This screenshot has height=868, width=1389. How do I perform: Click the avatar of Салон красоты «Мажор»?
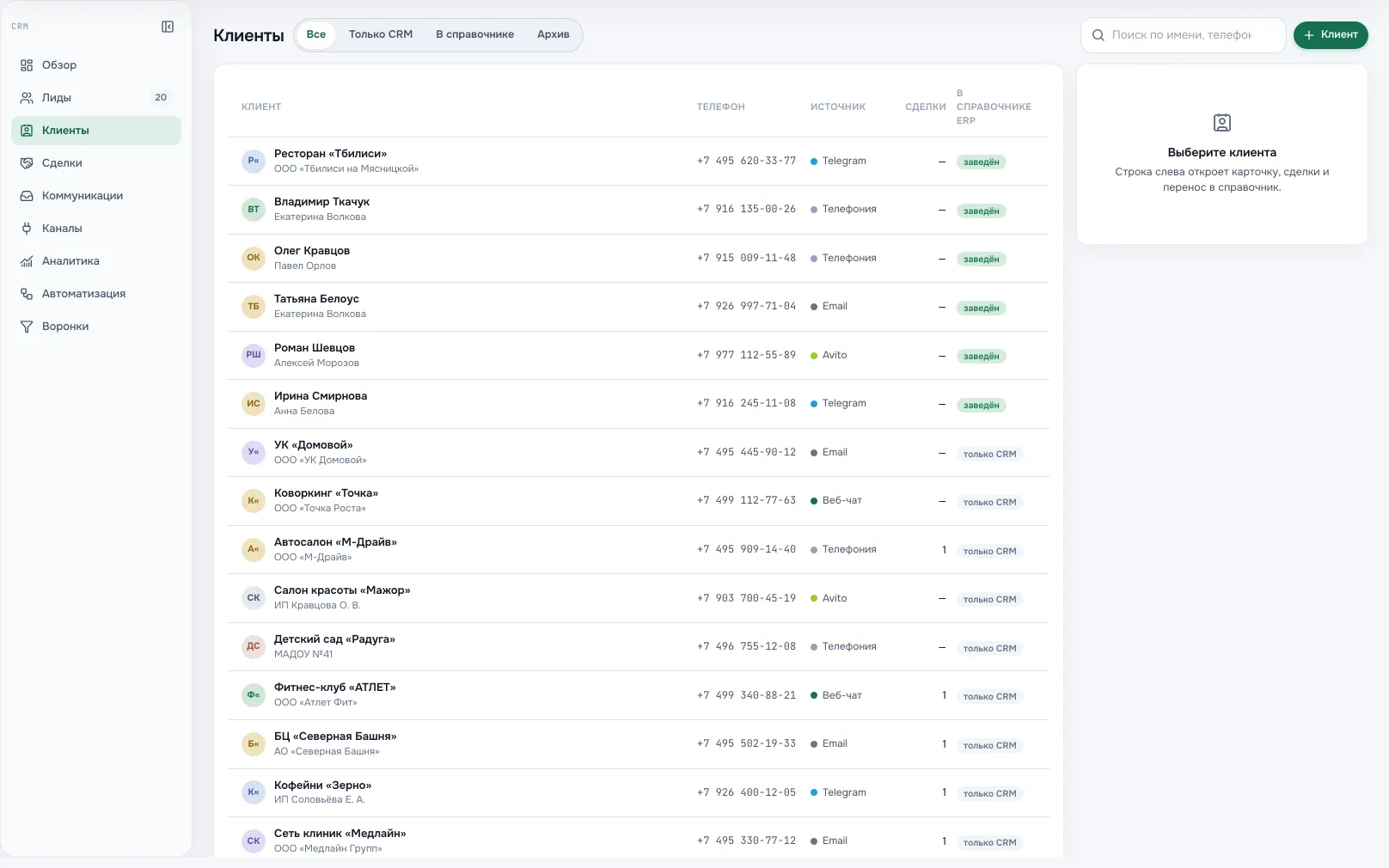(254, 598)
